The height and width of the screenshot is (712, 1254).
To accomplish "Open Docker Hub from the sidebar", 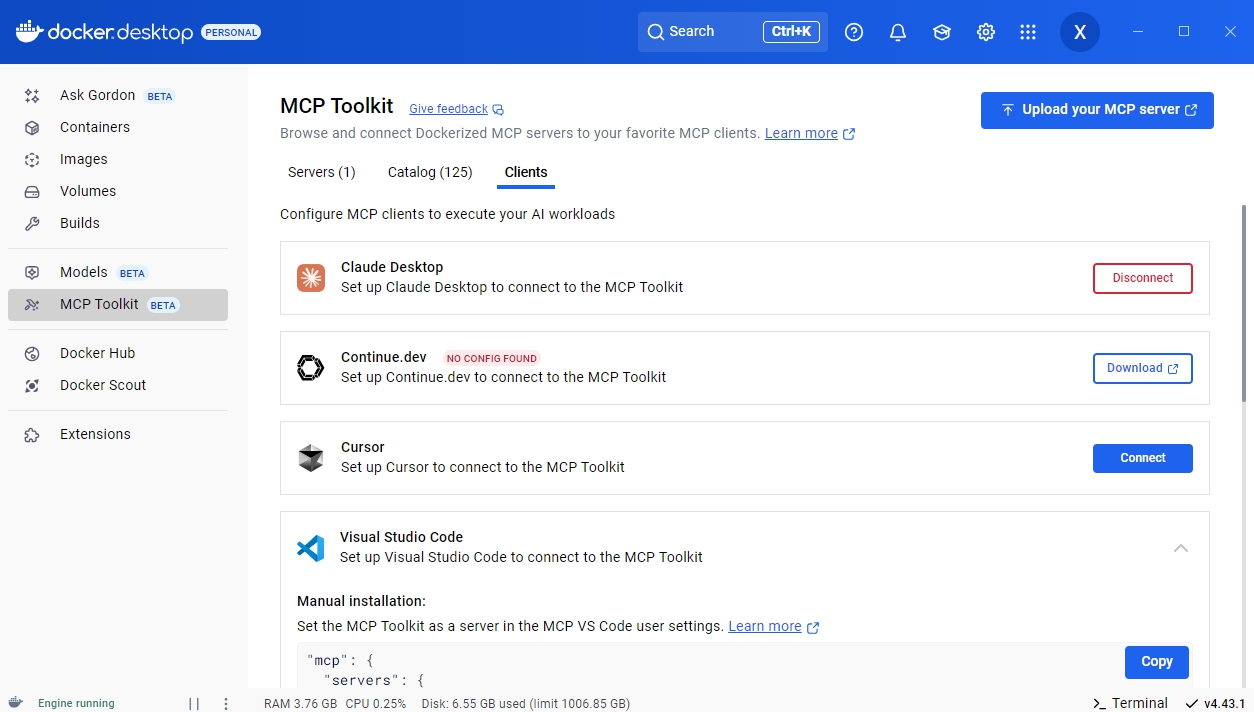I will tap(117, 353).
